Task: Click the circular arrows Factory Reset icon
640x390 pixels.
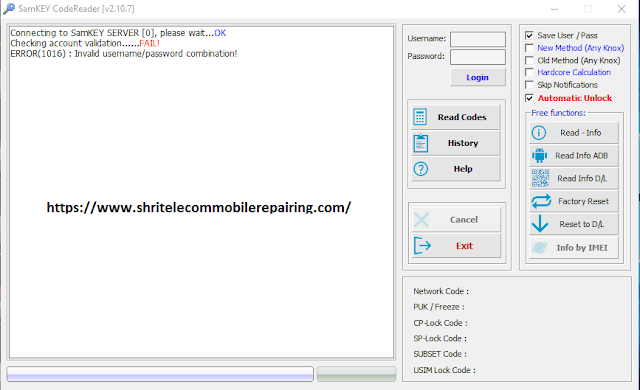Action: click(x=541, y=201)
